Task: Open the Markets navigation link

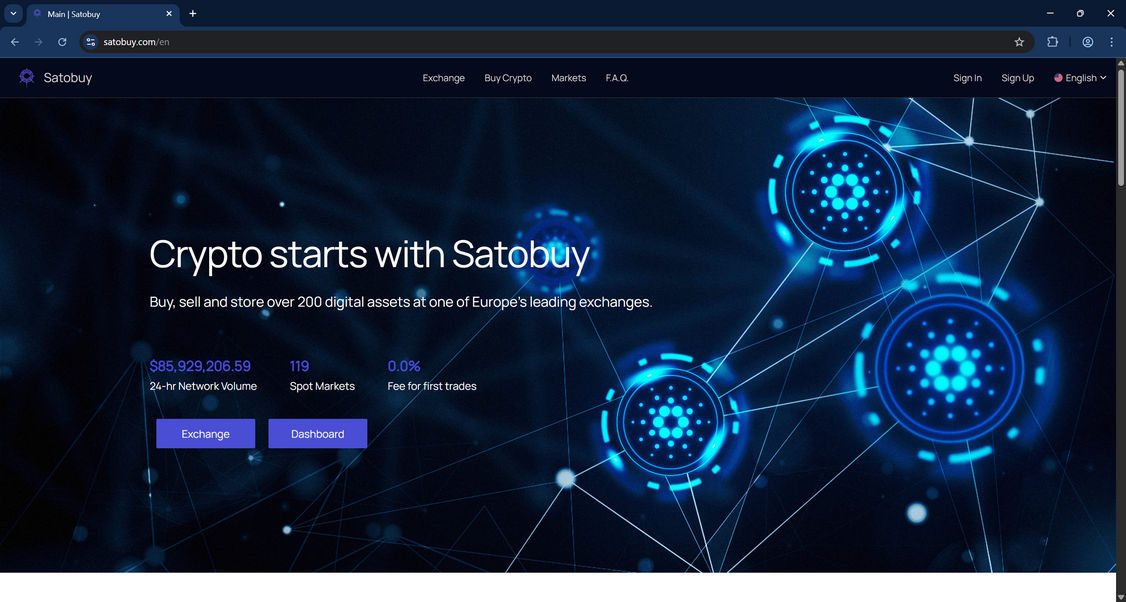Action: tap(568, 78)
